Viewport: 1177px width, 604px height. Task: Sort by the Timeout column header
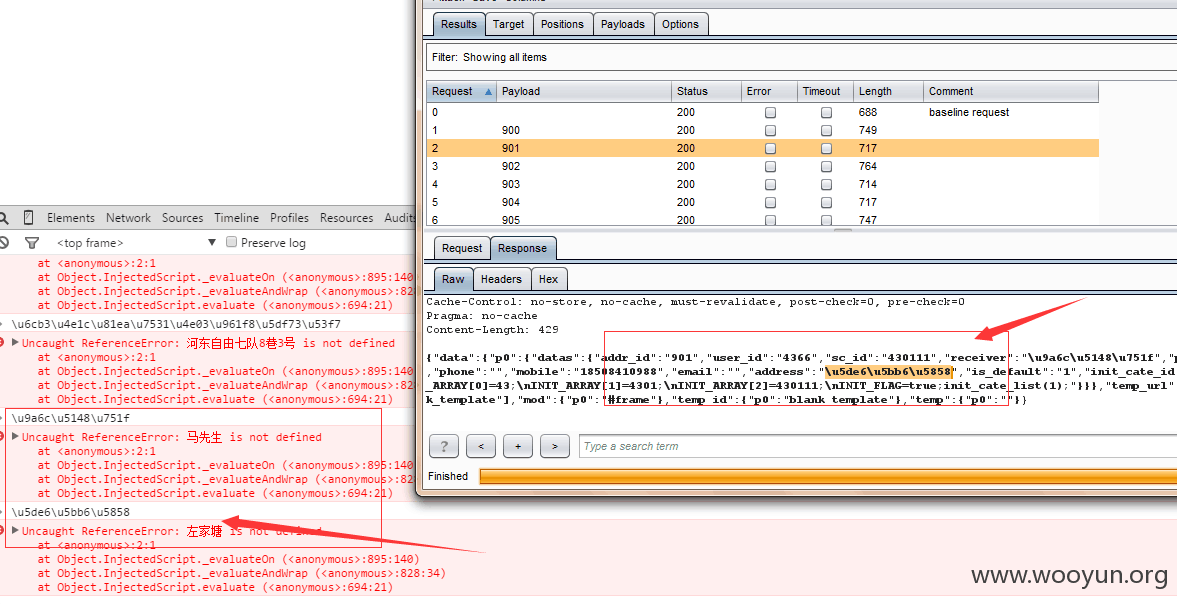coord(825,92)
